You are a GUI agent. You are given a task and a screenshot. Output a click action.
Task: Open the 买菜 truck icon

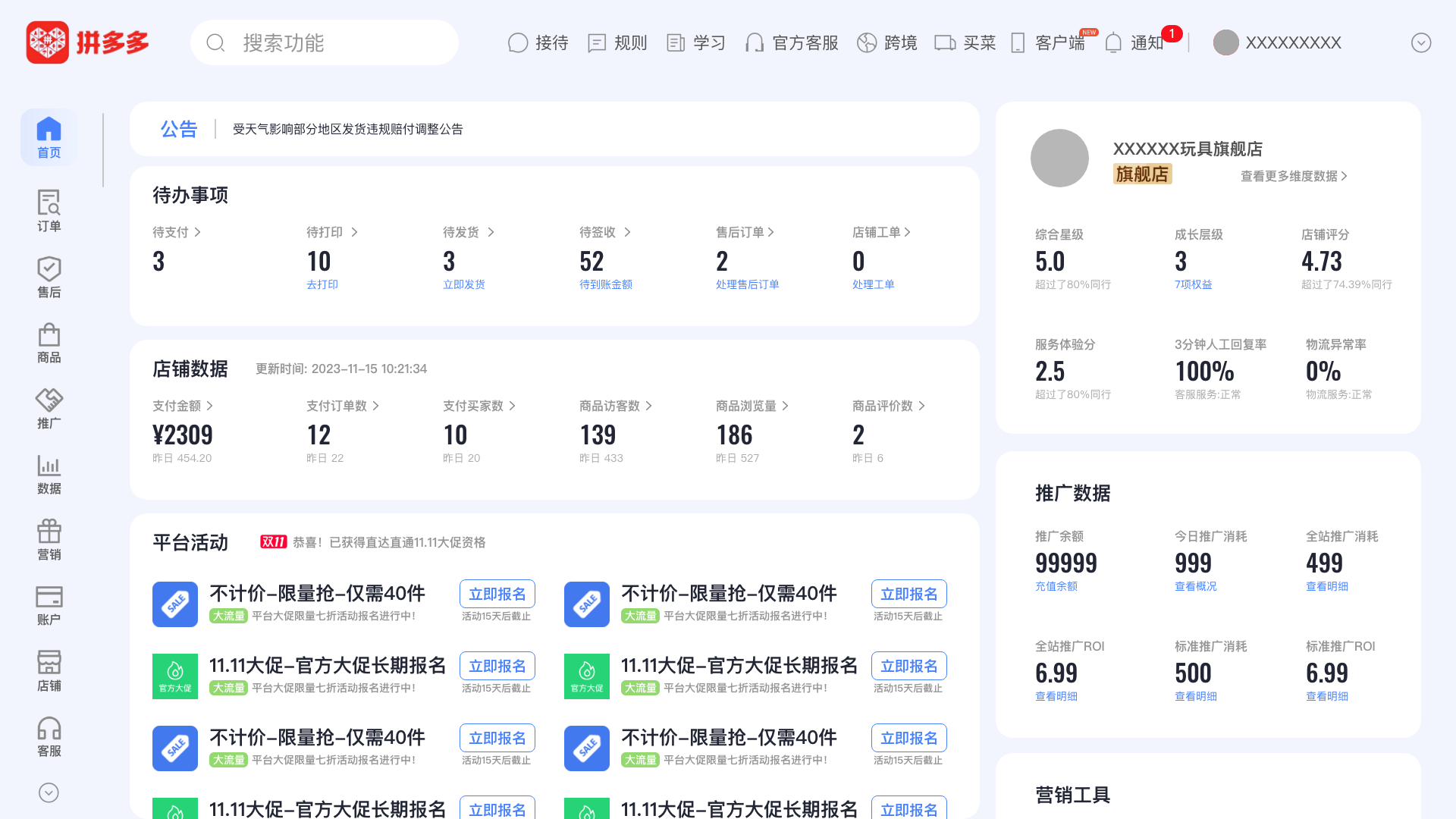point(945,43)
